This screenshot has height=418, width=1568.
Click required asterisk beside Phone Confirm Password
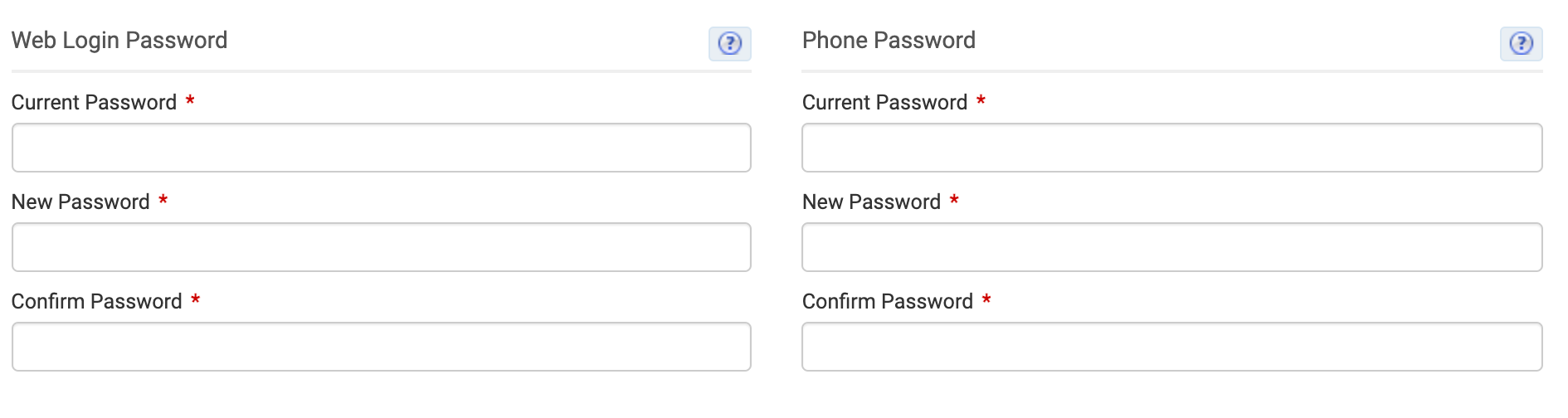[986, 299]
